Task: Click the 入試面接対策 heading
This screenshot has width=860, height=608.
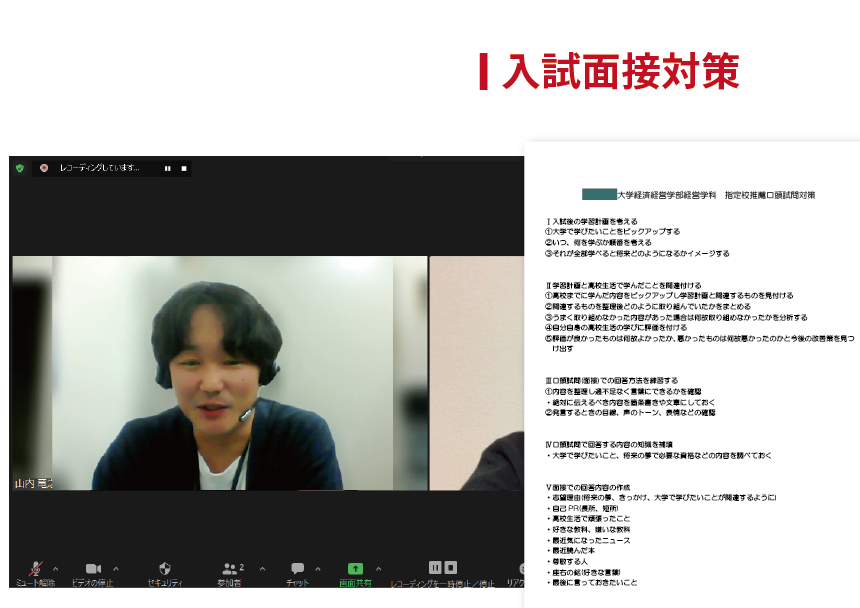Action: 620,71
